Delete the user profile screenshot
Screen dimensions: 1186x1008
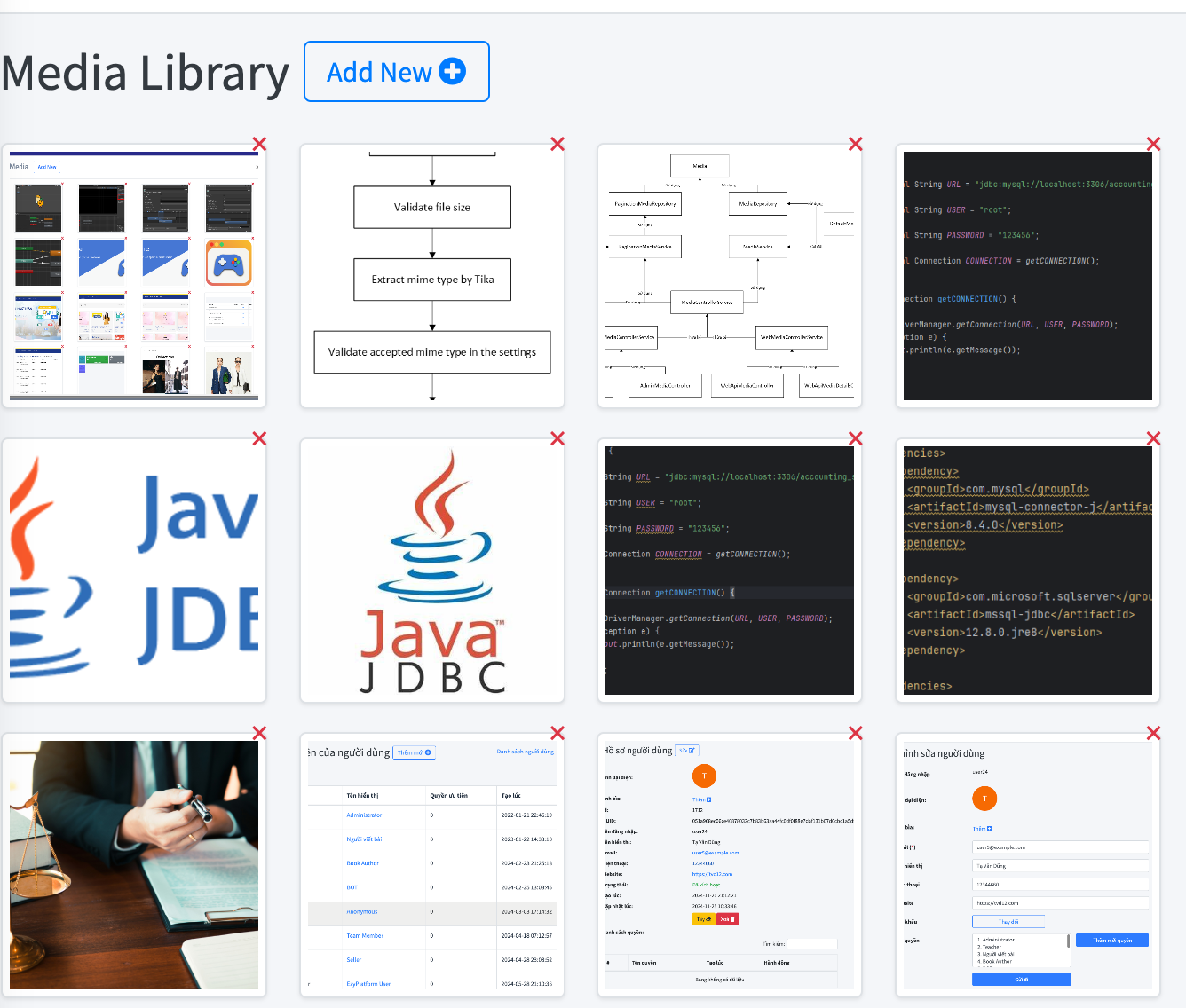click(856, 733)
